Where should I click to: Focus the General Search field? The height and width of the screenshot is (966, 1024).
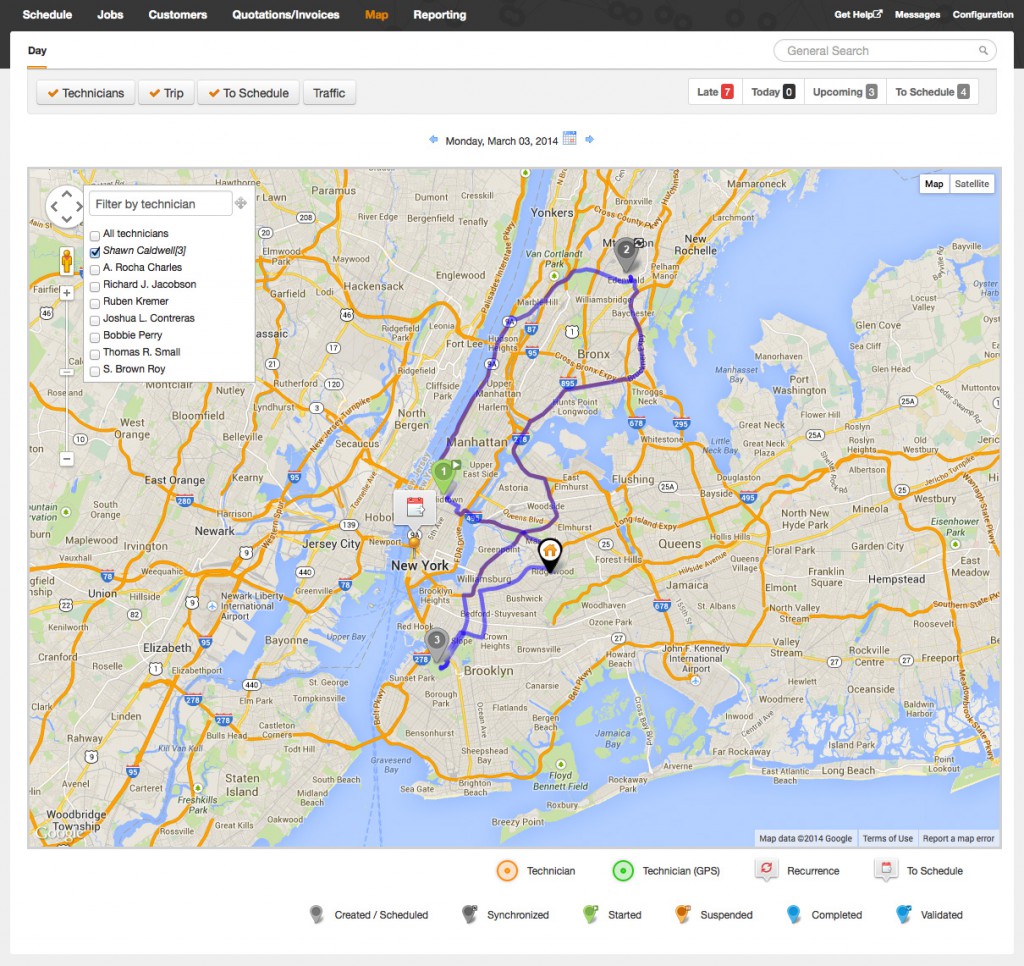tap(885, 50)
